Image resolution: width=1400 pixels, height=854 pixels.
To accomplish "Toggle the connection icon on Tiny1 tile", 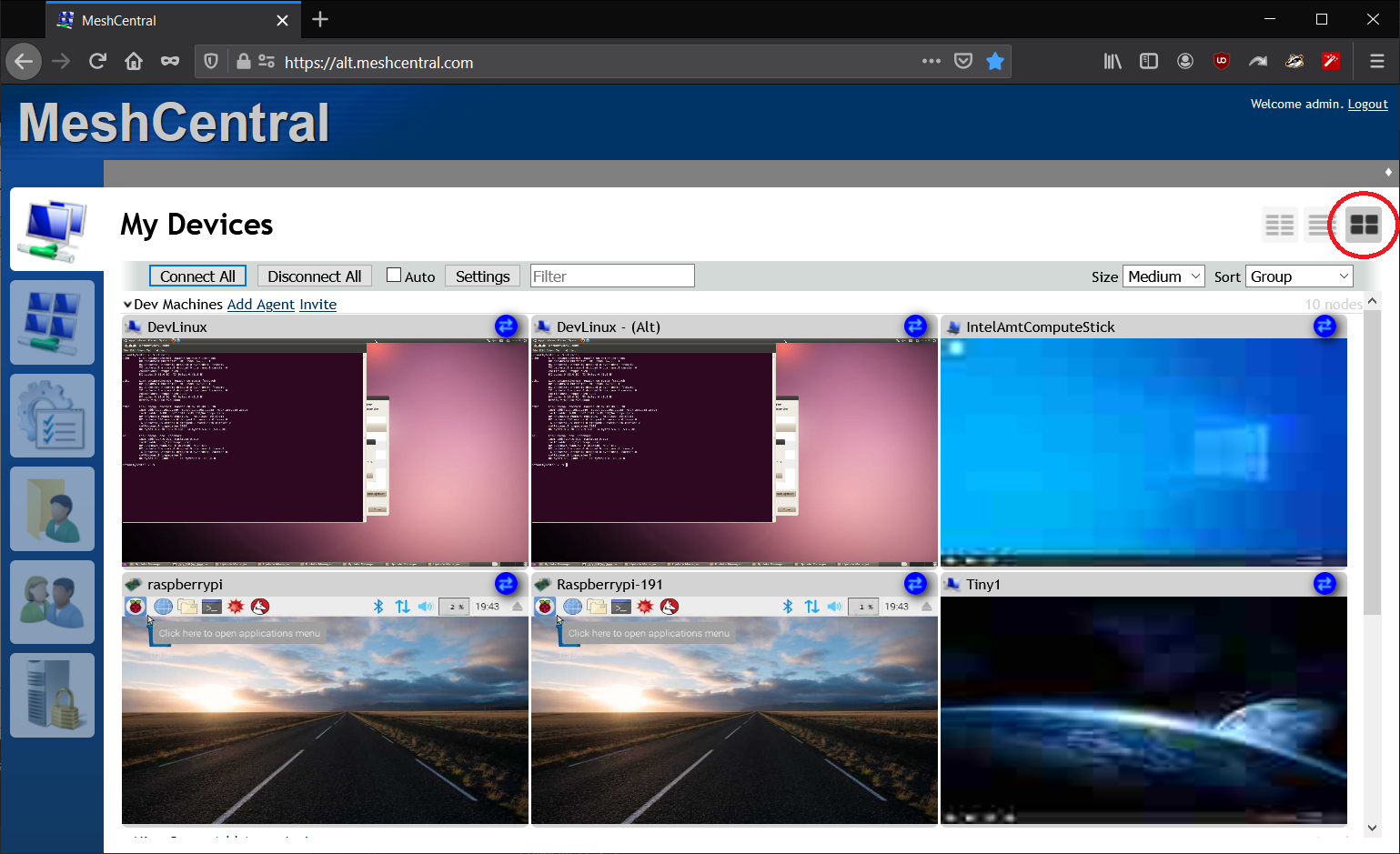I will point(1324,583).
